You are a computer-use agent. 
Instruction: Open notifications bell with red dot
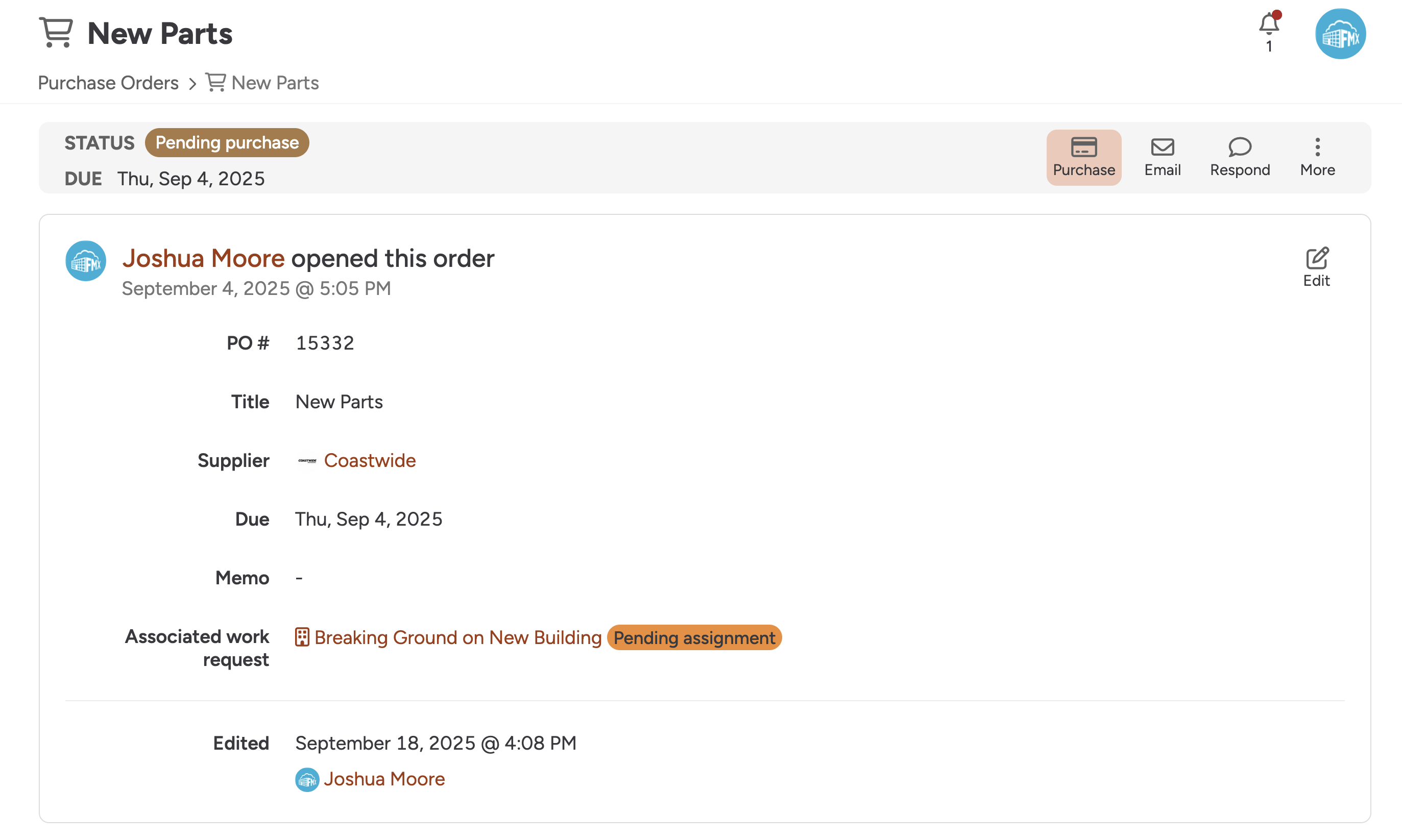click(x=1268, y=25)
